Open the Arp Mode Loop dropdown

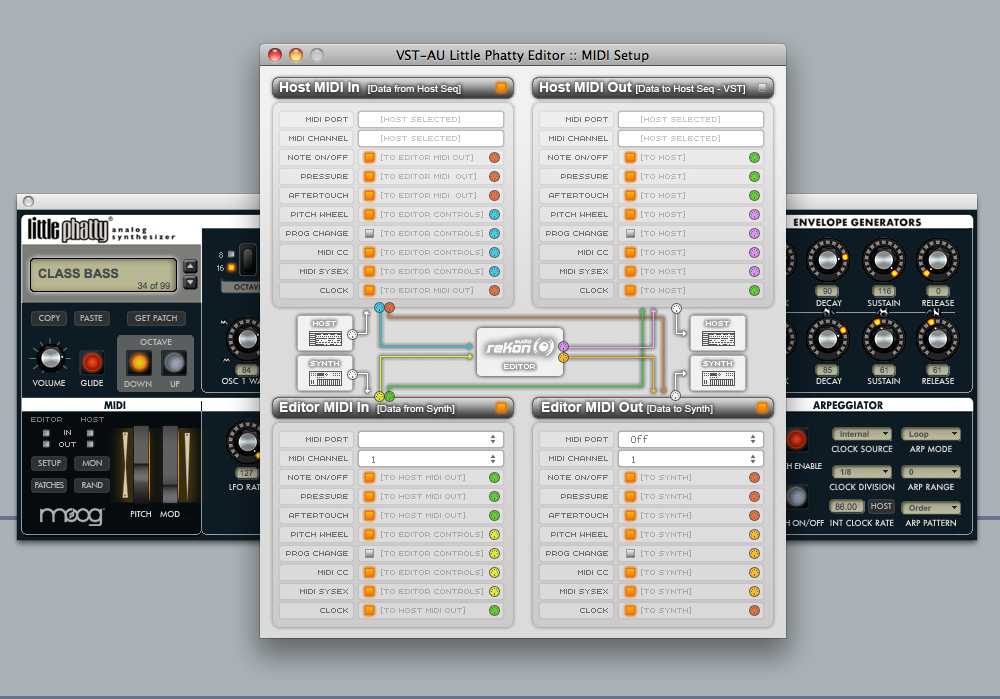930,435
